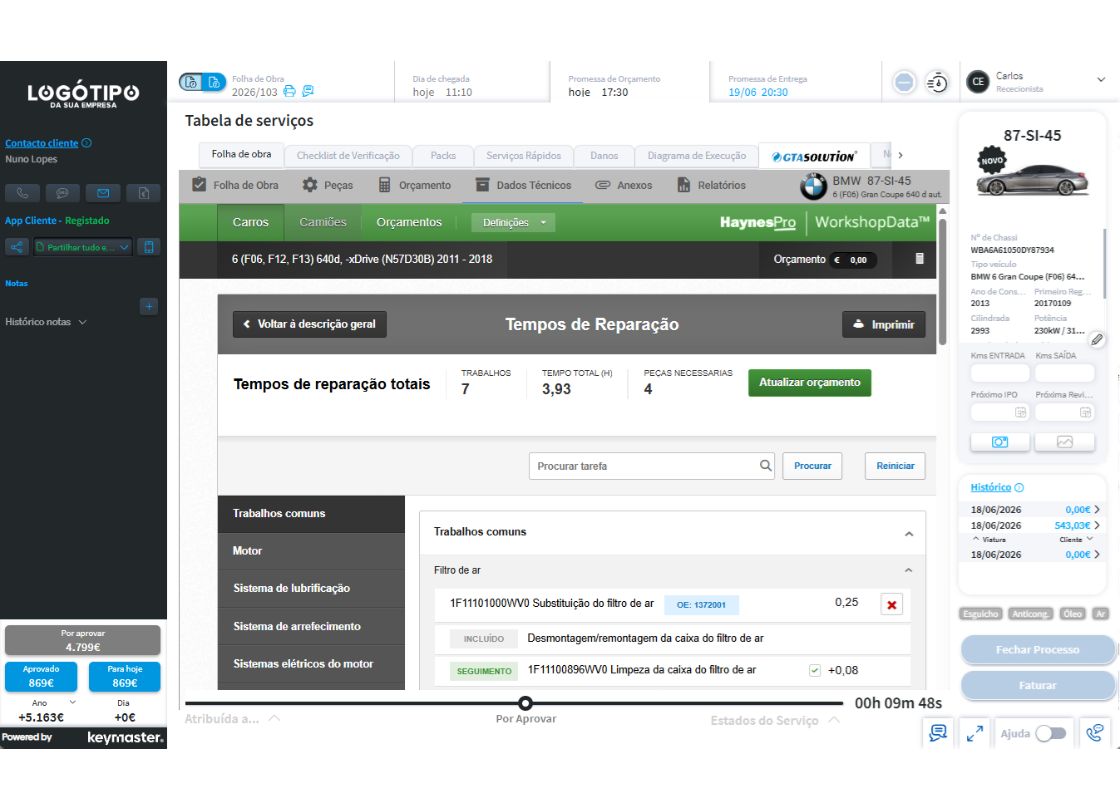
Task: Open the 543,03€ history entry
Action: pyautogui.click(x=1034, y=525)
